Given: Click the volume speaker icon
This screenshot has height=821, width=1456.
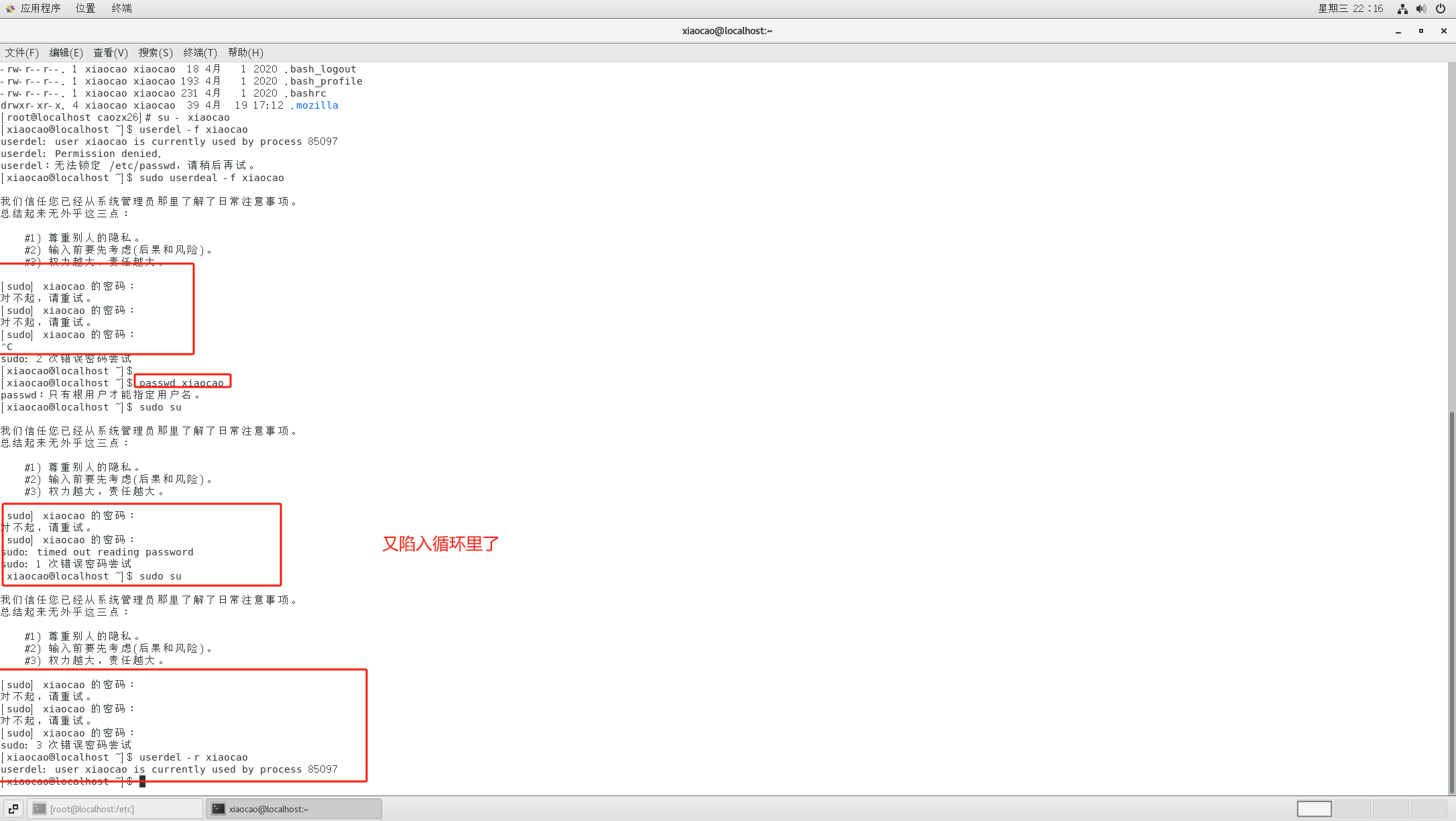Looking at the screenshot, I should point(1421,9).
